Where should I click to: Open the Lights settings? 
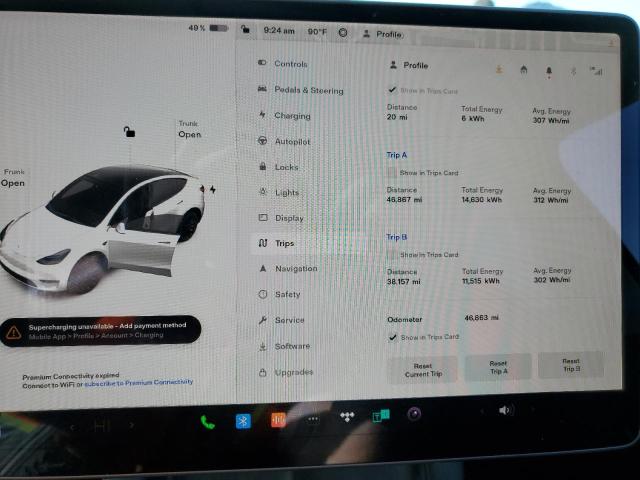(x=279, y=192)
